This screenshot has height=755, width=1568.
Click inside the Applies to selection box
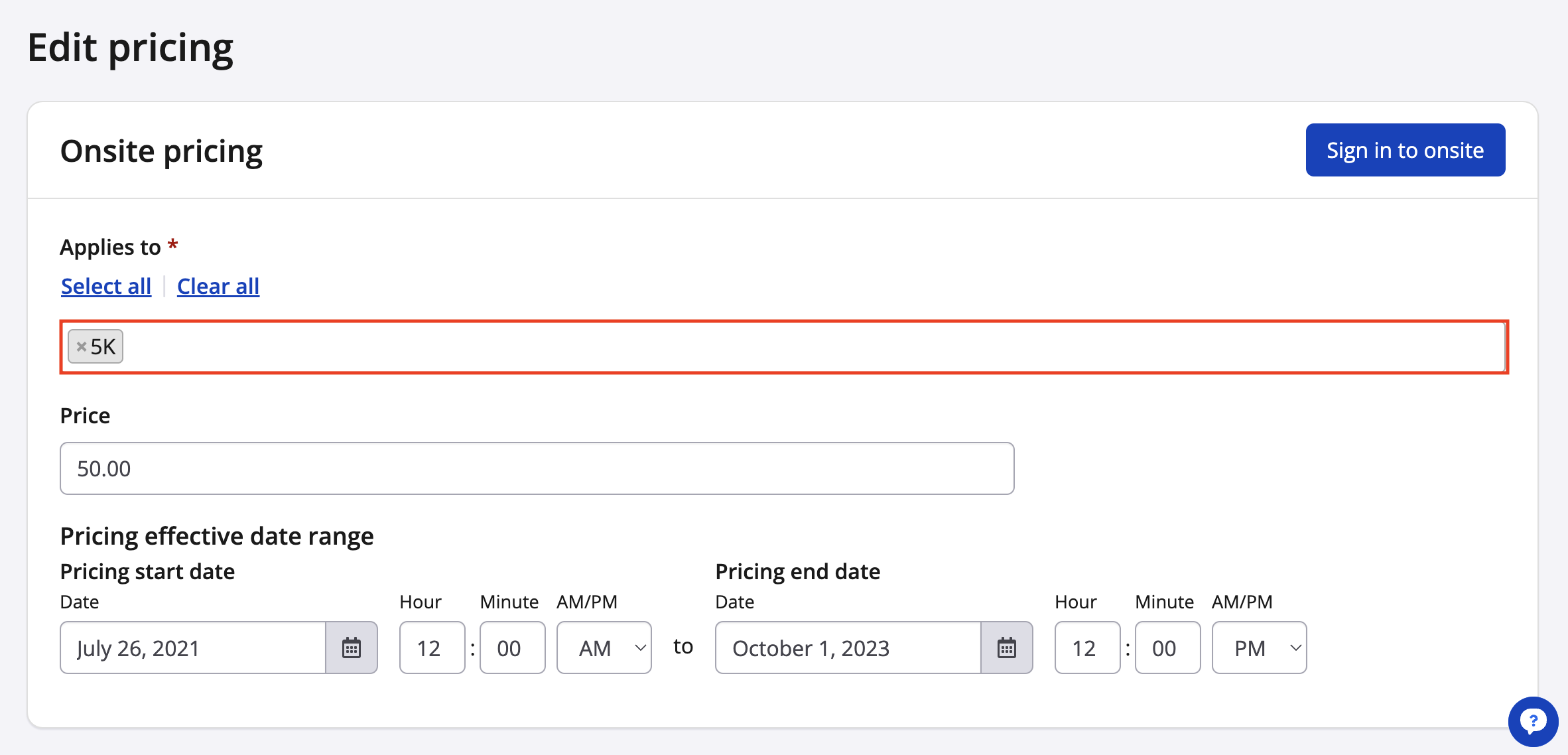[796, 347]
